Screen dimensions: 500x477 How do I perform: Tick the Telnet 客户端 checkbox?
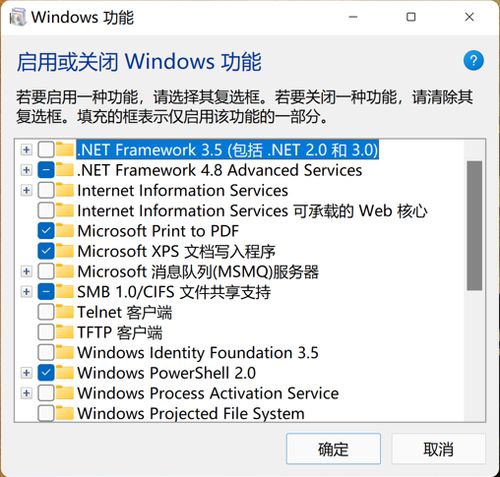pos(46,312)
